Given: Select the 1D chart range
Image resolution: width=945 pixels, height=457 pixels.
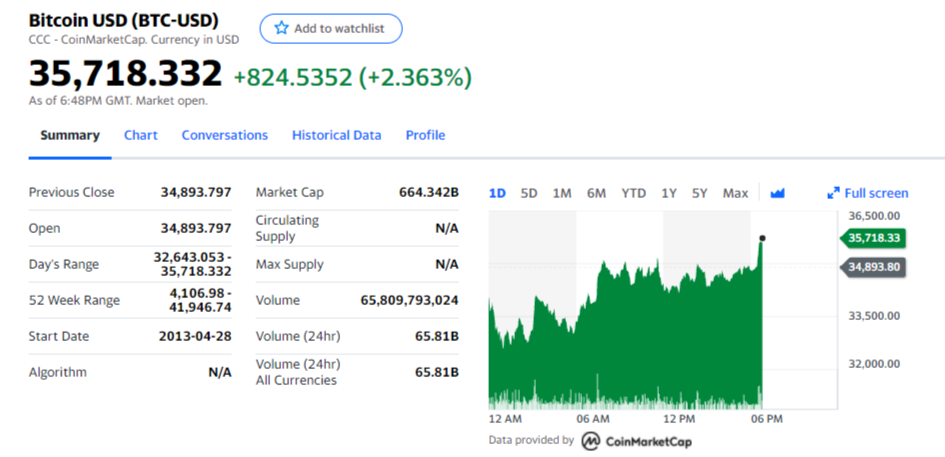Looking at the screenshot, I should 497,194.
